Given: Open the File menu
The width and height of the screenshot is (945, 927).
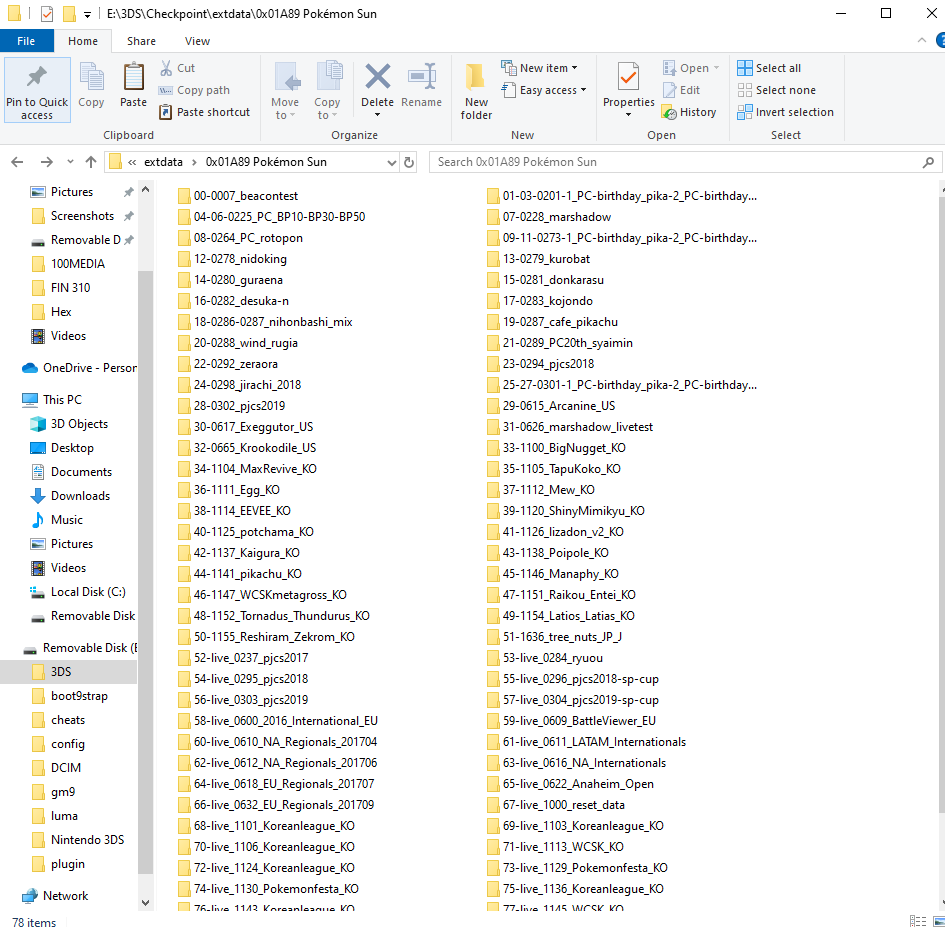Looking at the screenshot, I should click(26, 41).
